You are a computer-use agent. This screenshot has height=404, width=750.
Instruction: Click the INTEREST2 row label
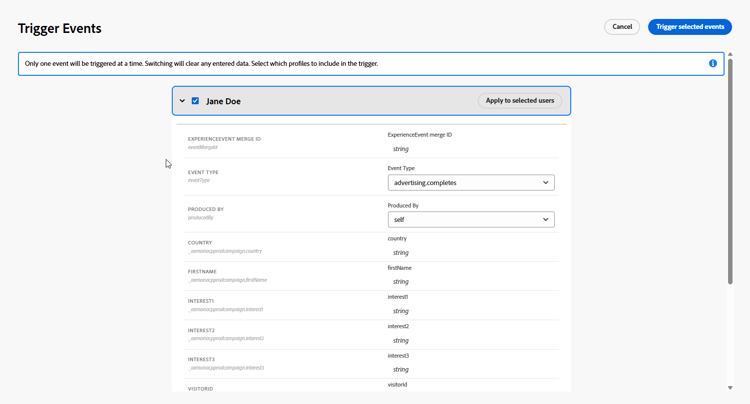point(201,330)
